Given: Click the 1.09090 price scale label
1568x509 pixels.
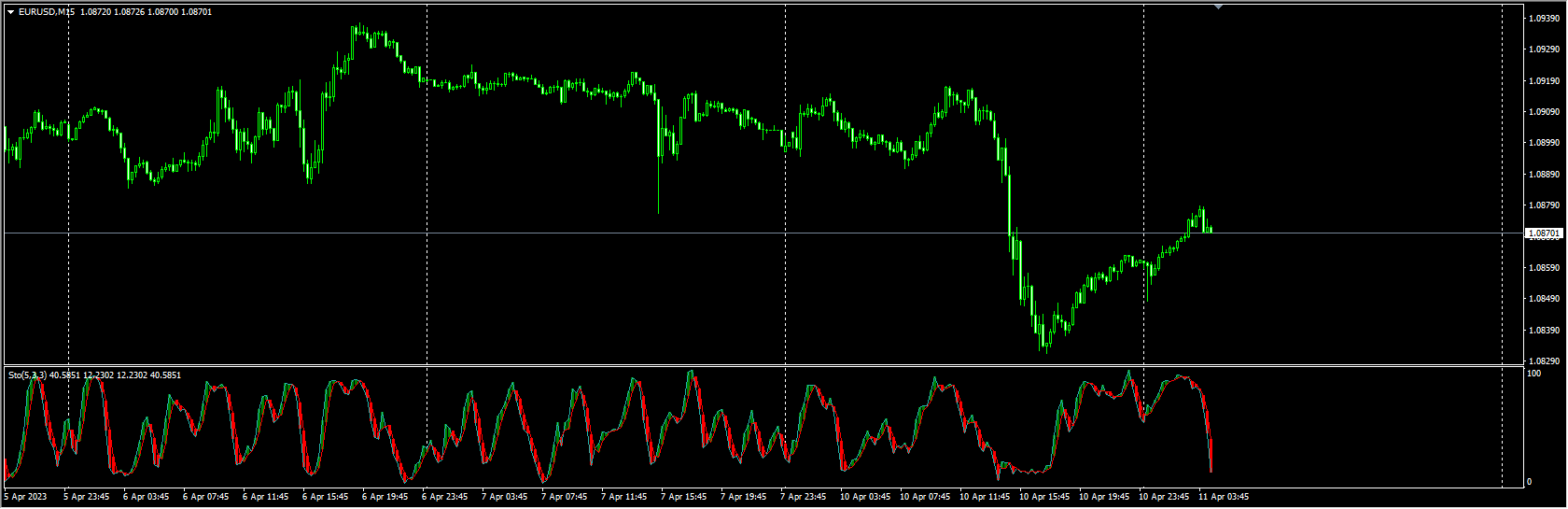Looking at the screenshot, I should [x=1545, y=112].
